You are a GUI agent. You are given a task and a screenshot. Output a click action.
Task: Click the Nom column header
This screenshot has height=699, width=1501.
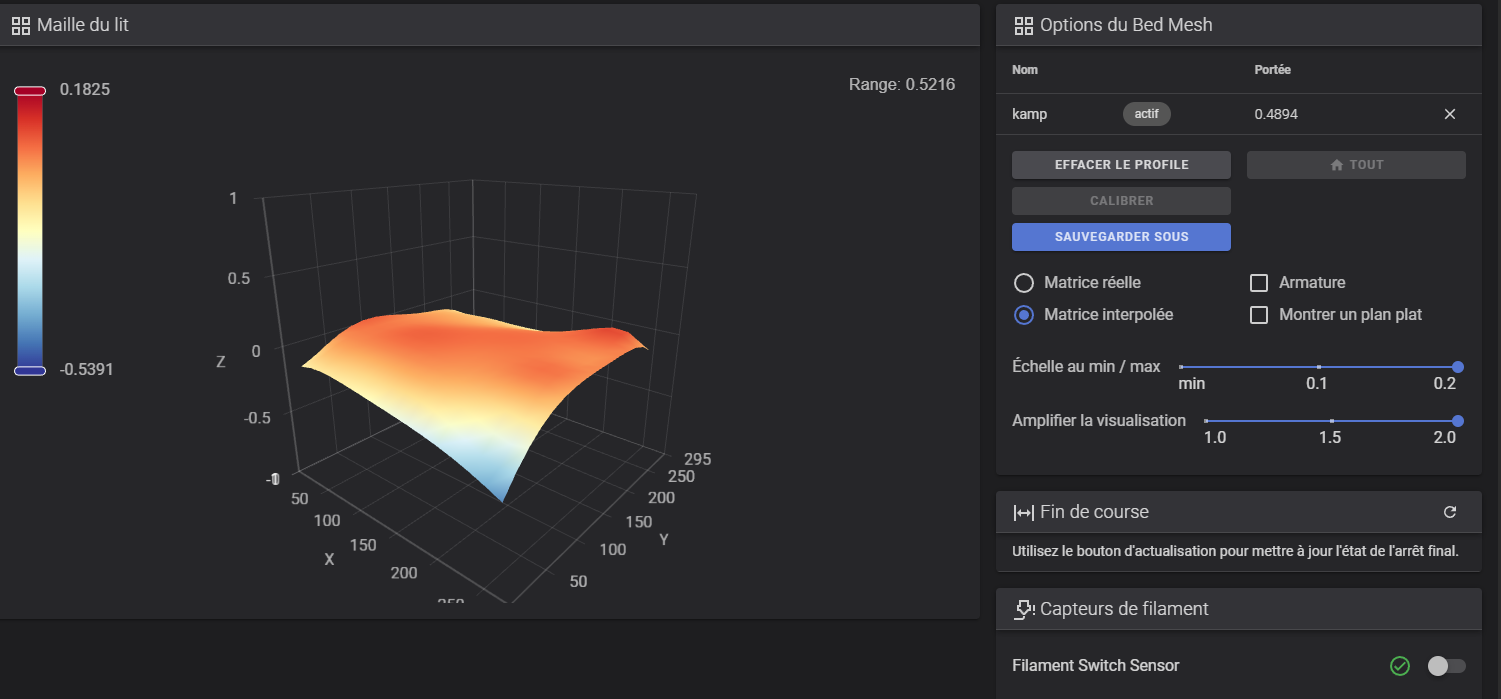(x=1025, y=70)
